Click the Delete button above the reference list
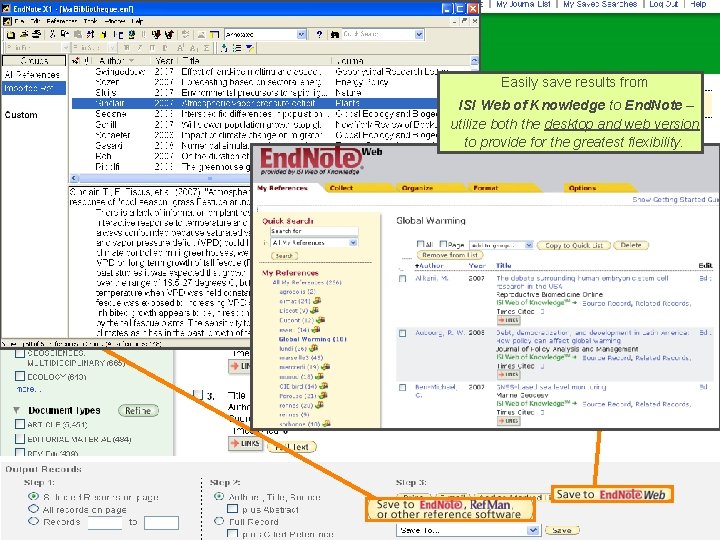The height and width of the screenshot is (540, 720). (631, 245)
